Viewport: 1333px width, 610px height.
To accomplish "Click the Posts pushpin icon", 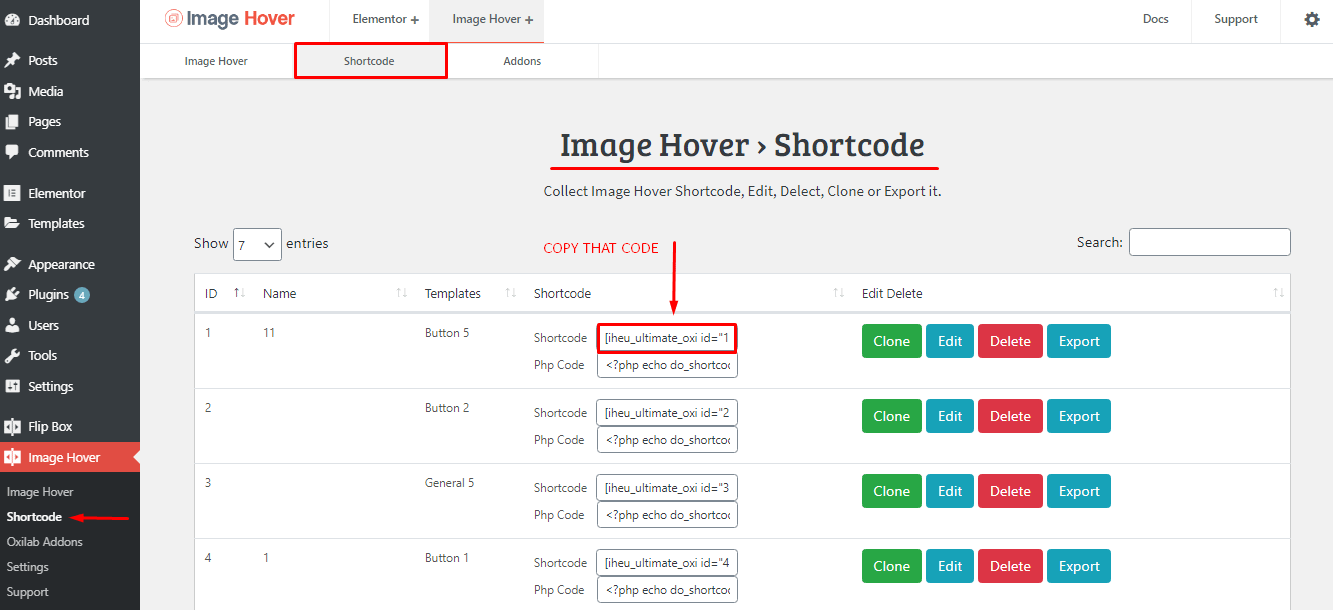I will click(x=12, y=60).
